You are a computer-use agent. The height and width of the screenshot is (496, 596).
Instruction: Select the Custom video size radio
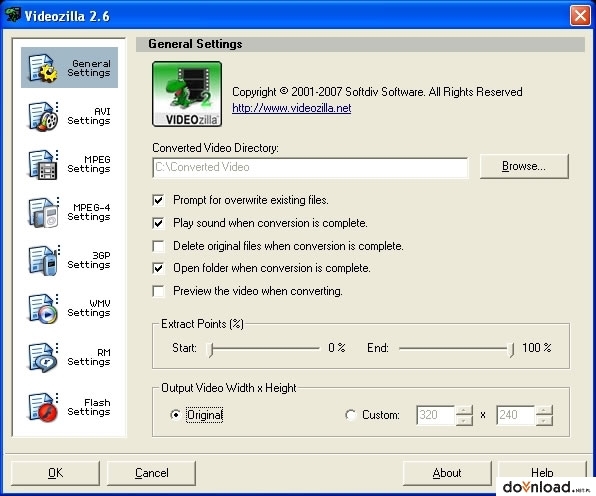350,415
